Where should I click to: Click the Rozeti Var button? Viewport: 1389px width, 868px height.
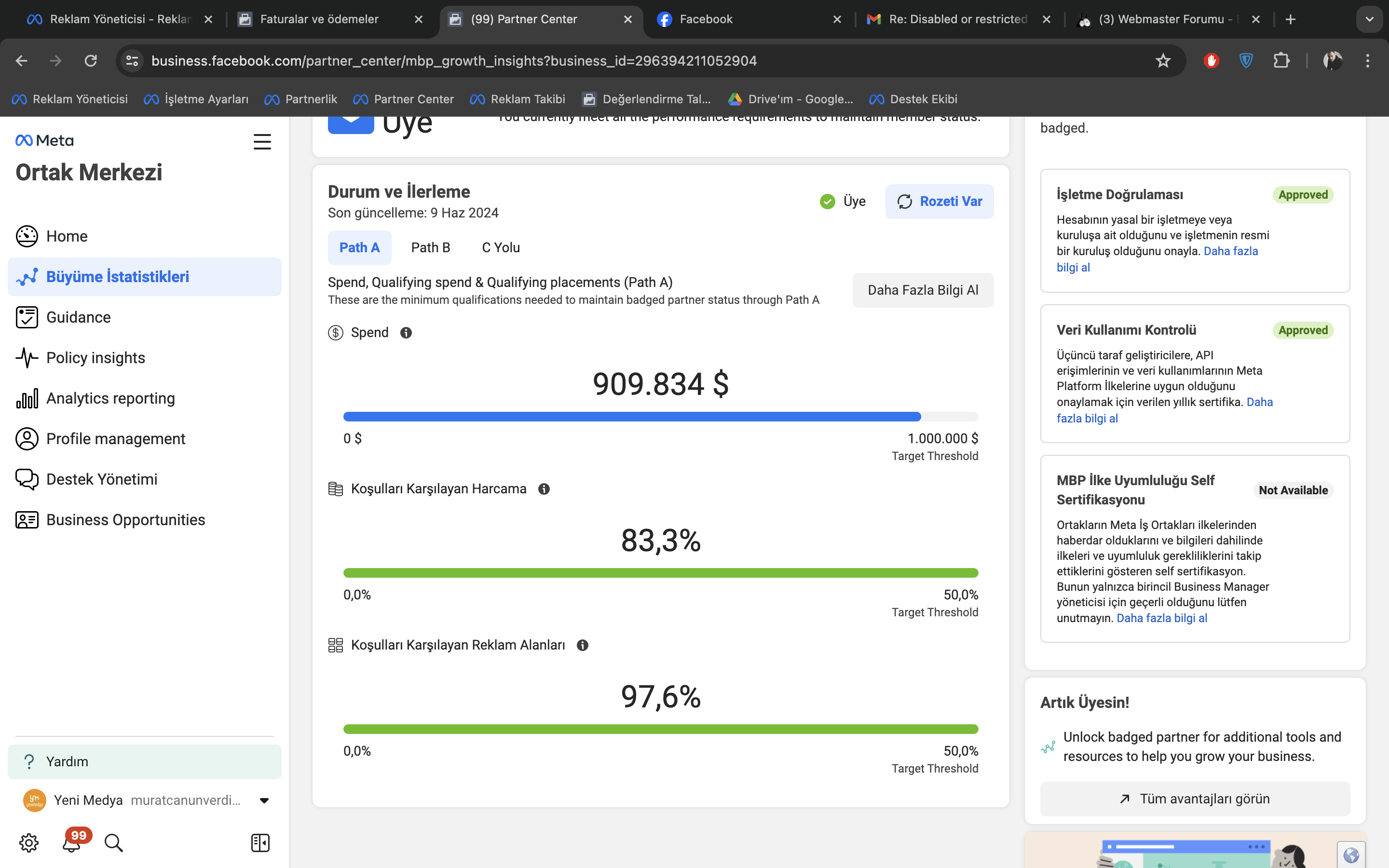tap(939, 202)
